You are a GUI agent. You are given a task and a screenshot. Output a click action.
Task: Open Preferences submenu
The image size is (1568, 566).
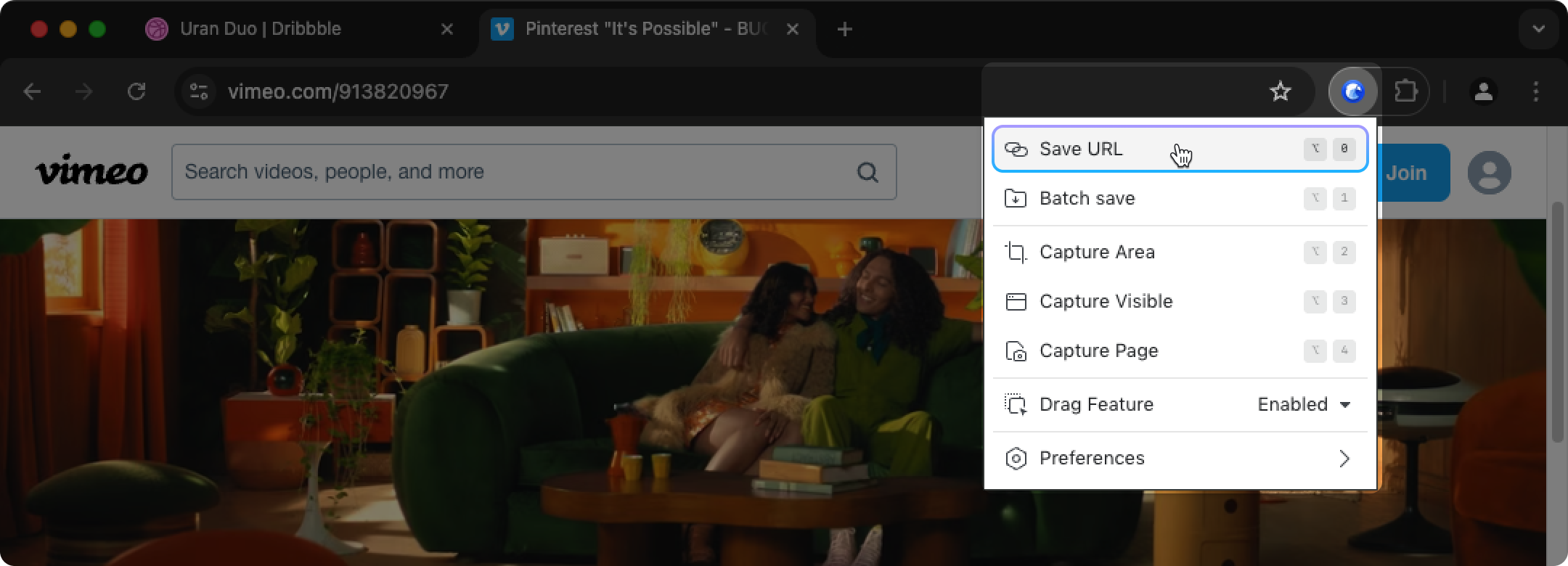1180,458
